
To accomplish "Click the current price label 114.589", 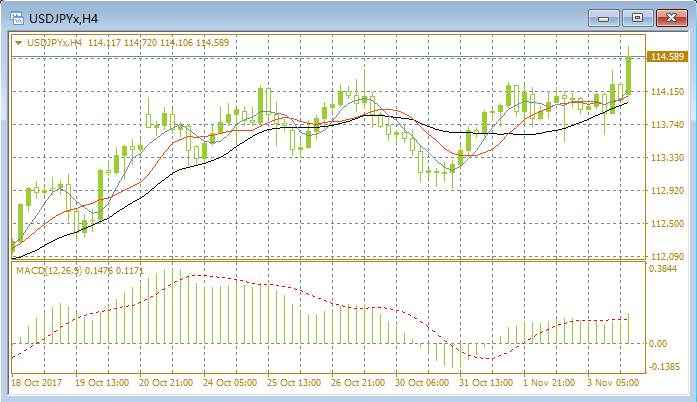I will [x=666, y=57].
